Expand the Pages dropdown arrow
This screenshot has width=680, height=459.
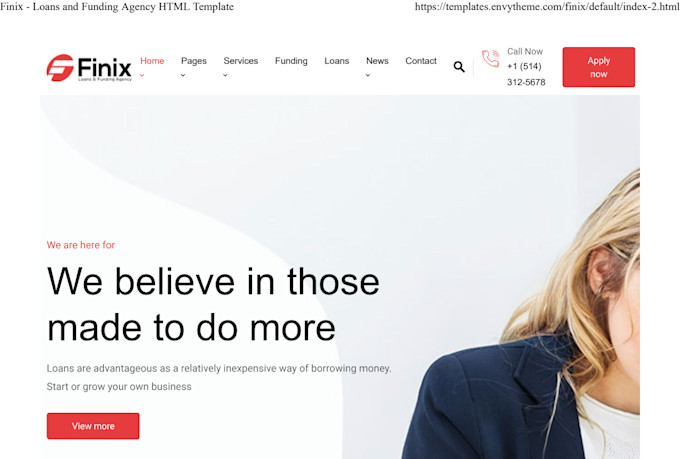coord(183,75)
